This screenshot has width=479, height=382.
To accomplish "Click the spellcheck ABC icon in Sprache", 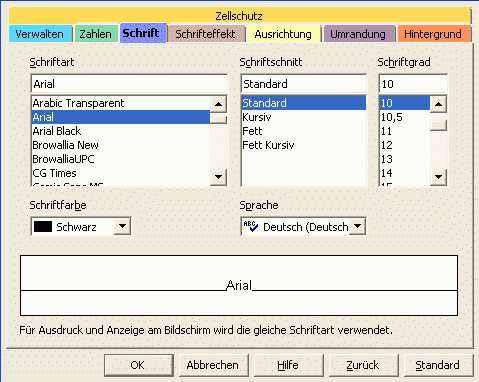I will pyautogui.click(x=251, y=226).
